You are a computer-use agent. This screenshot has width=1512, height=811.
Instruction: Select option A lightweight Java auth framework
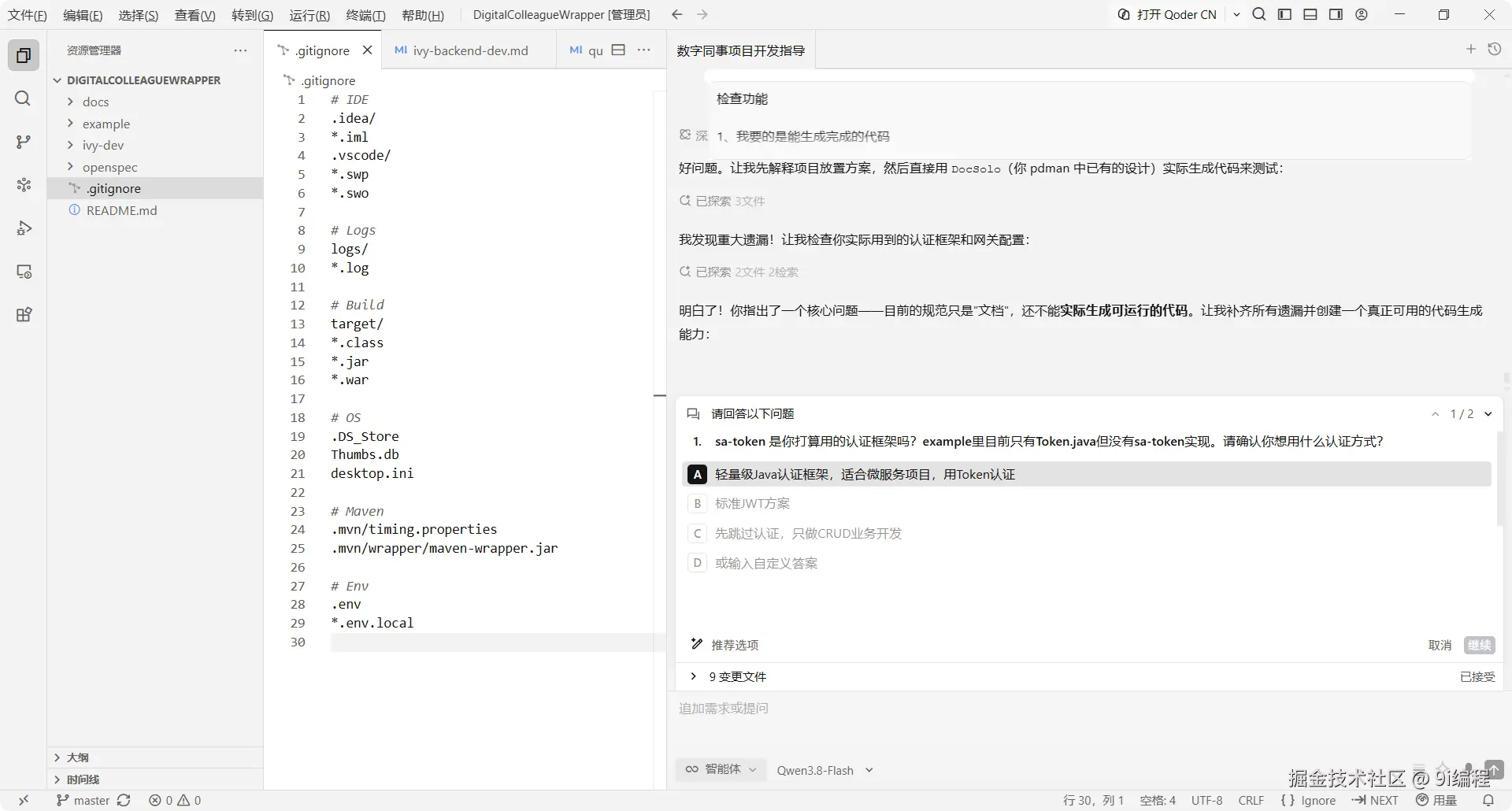(1088, 474)
